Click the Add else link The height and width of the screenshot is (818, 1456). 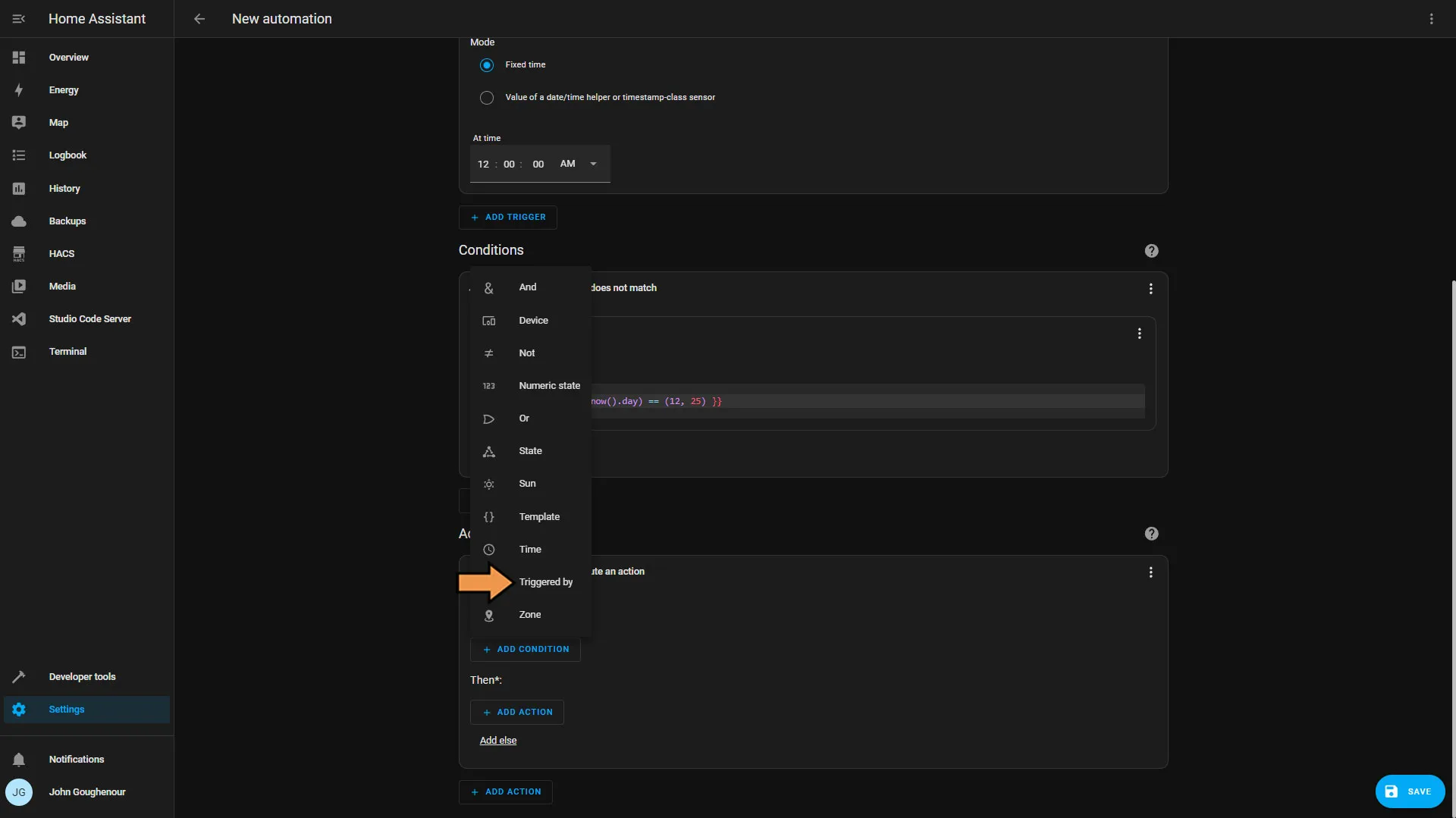coord(498,741)
